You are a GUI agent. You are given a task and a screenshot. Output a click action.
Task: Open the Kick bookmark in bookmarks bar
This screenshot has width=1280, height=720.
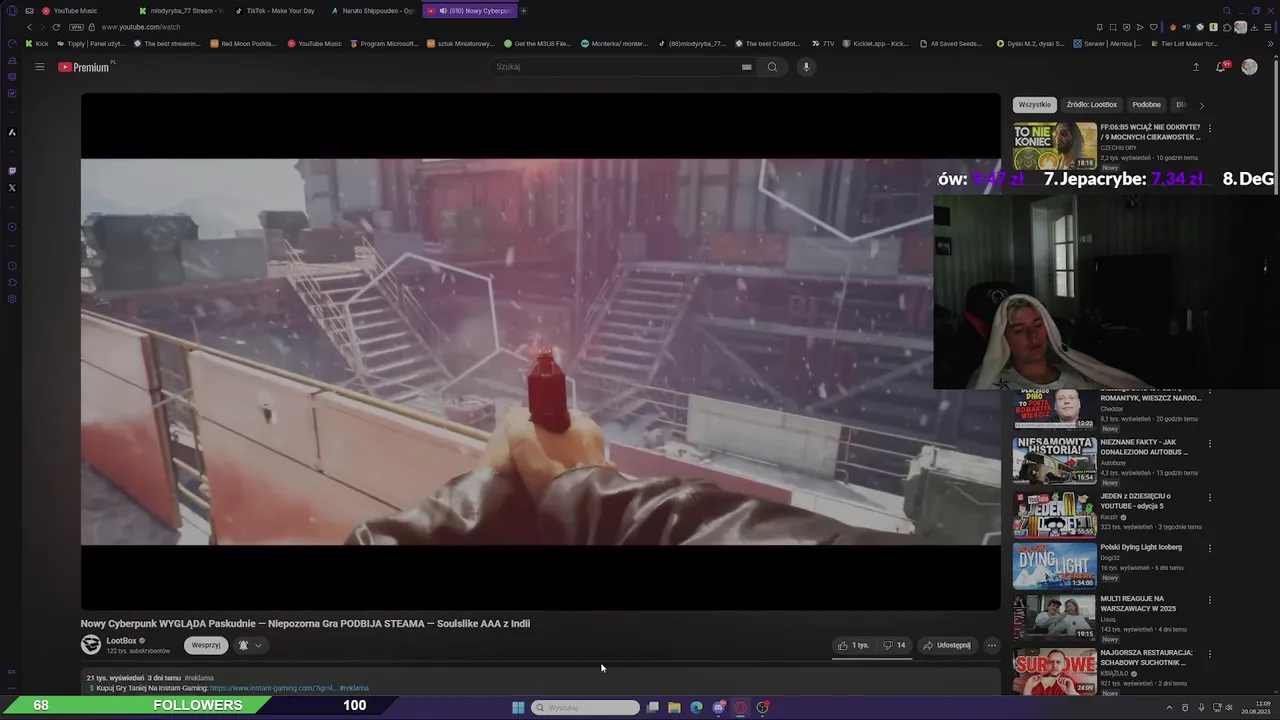pos(36,44)
